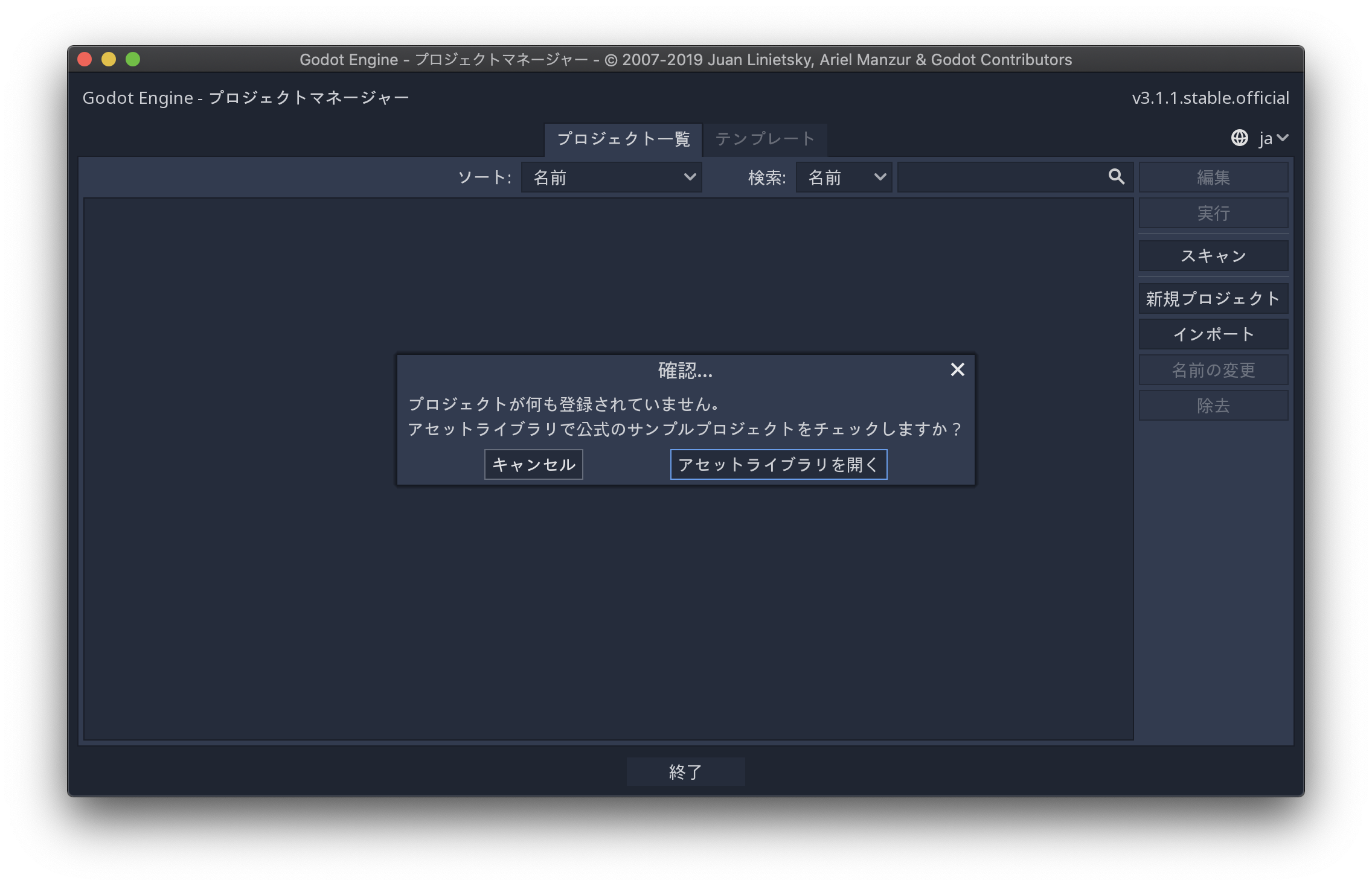Click the スキャン button
Image resolution: width=1372 pixels, height=886 pixels.
pos(1213,254)
